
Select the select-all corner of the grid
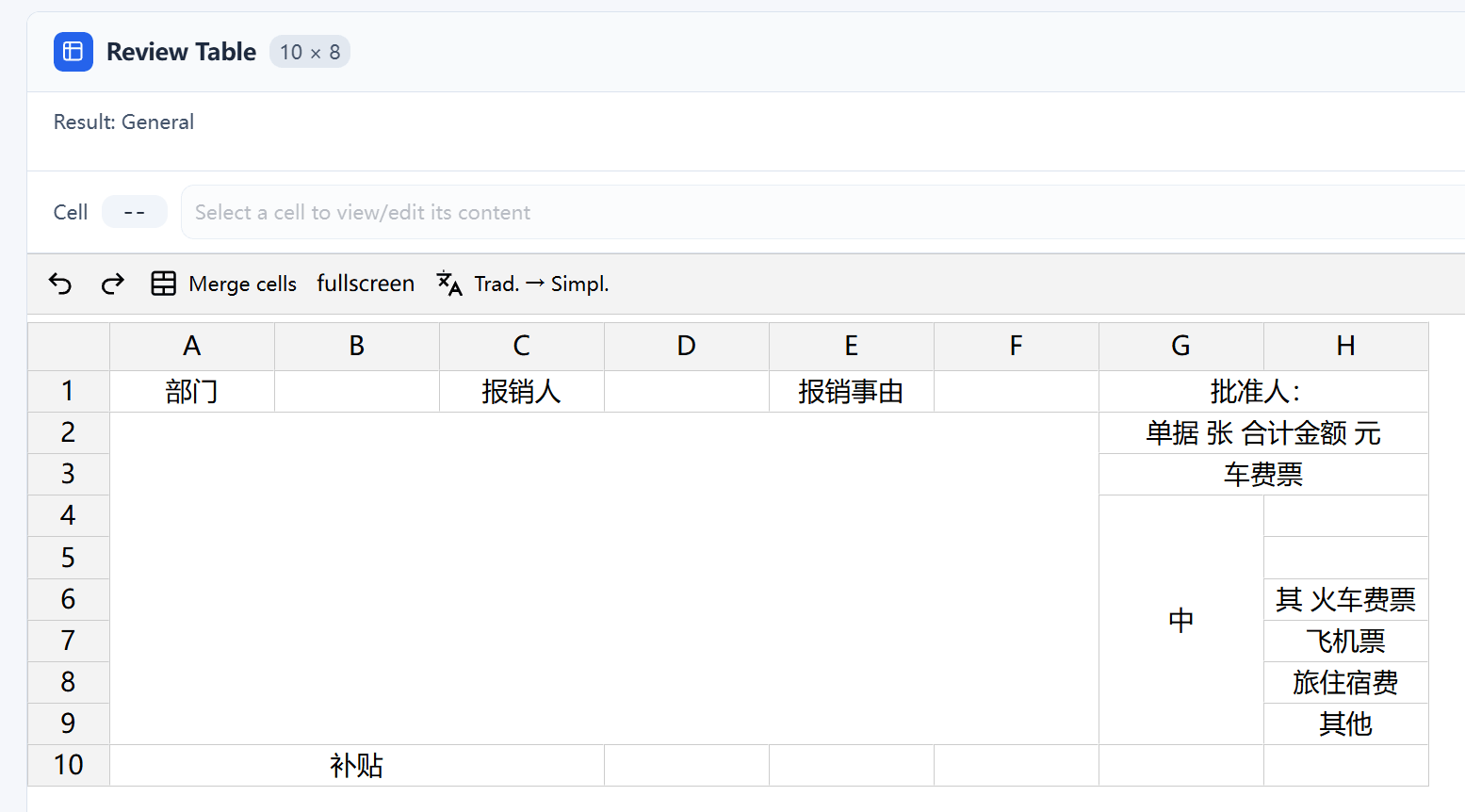tap(69, 347)
